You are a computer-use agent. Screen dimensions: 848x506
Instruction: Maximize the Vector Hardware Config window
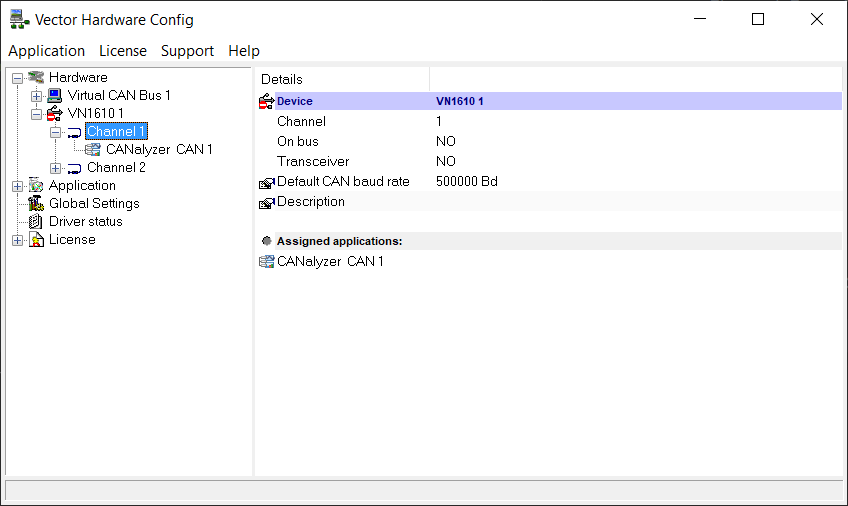[758, 19]
